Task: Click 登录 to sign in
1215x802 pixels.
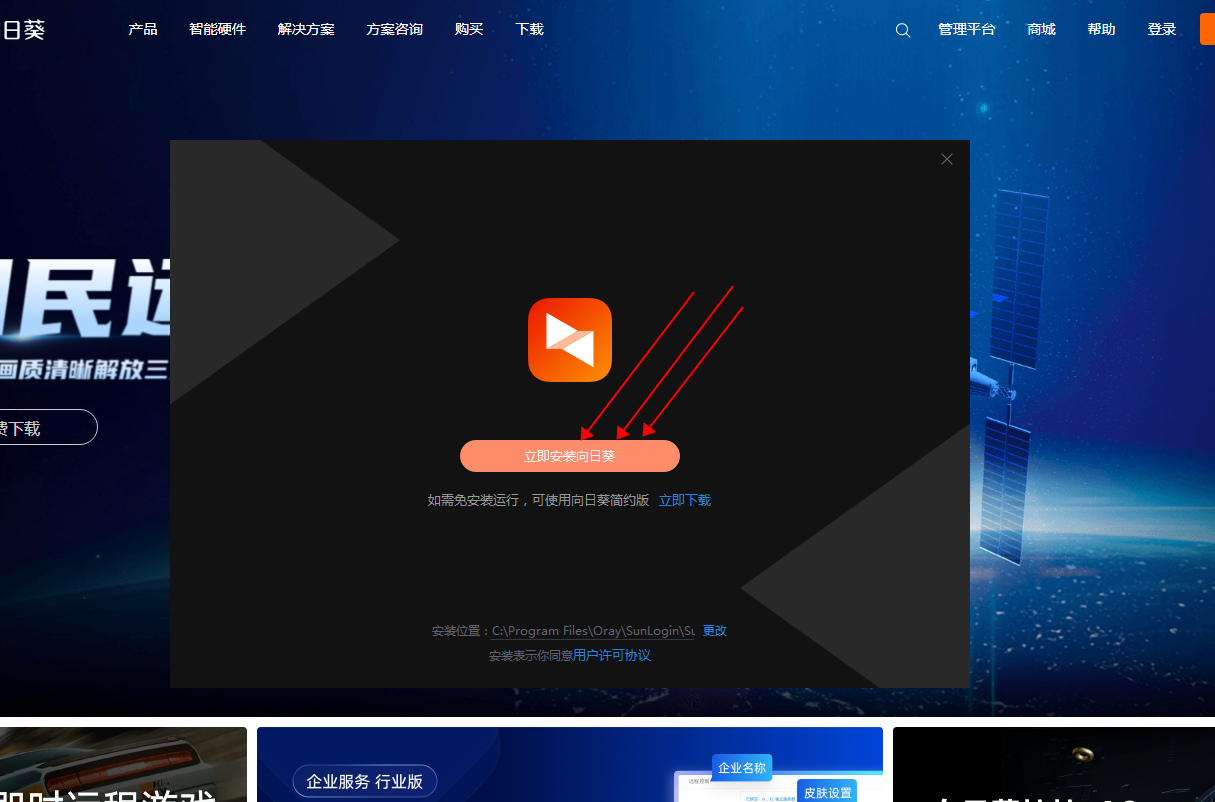Action: (x=1162, y=30)
